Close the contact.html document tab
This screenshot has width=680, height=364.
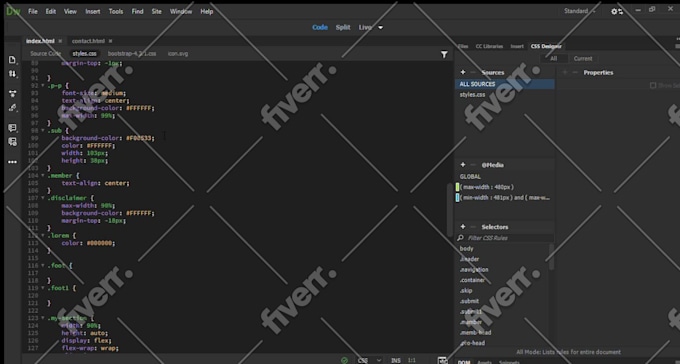(x=110, y=41)
